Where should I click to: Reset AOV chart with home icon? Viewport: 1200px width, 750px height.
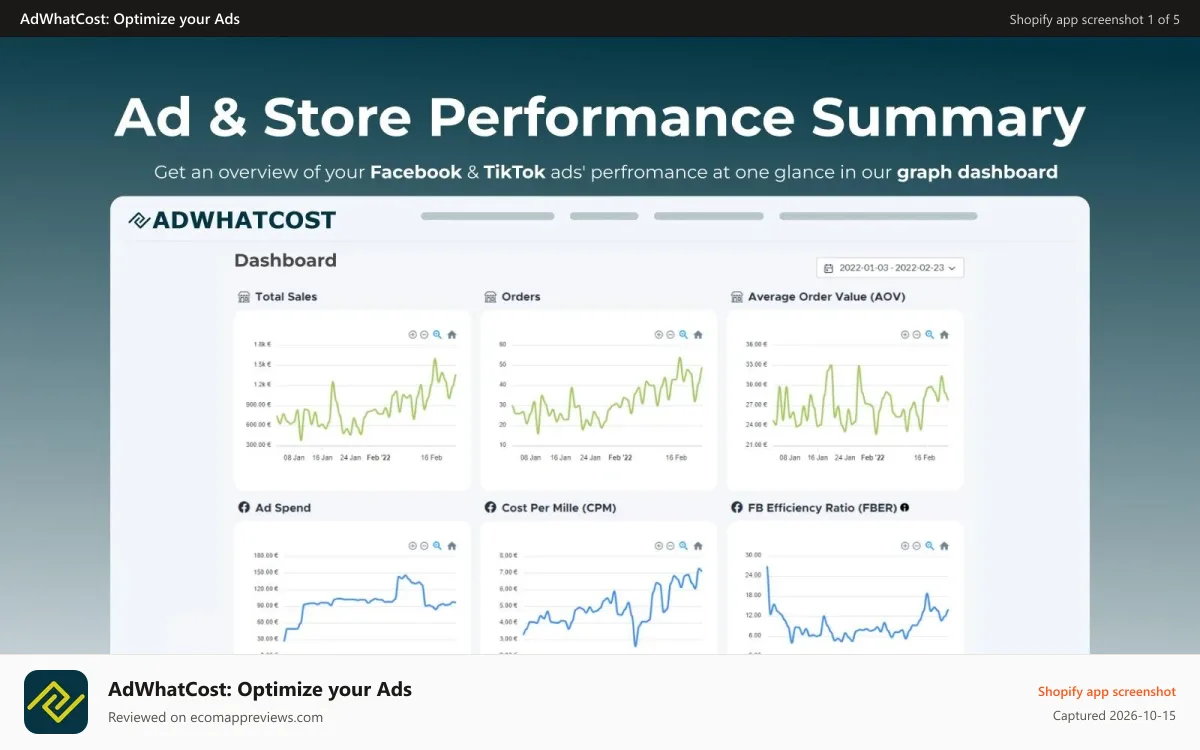pos(944,335)
